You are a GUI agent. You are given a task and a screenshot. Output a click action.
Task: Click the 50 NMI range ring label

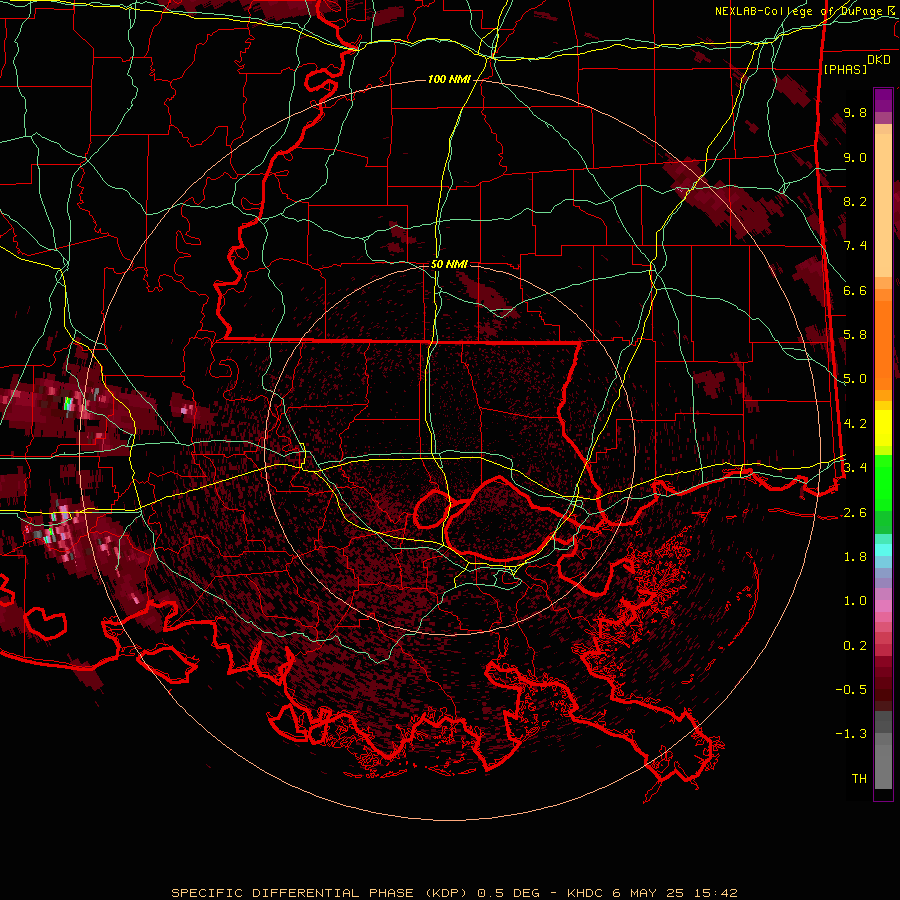[449, 264]
